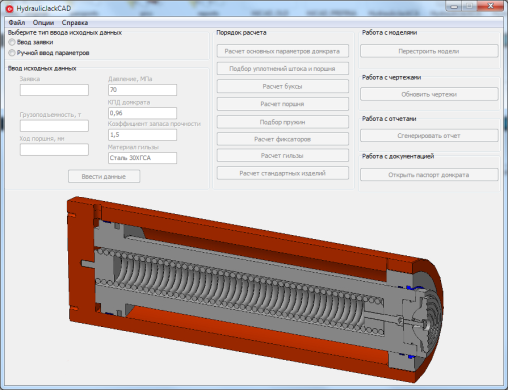Open the Файл menu
This screenshot has width=509, height=391.
(16, 23)
